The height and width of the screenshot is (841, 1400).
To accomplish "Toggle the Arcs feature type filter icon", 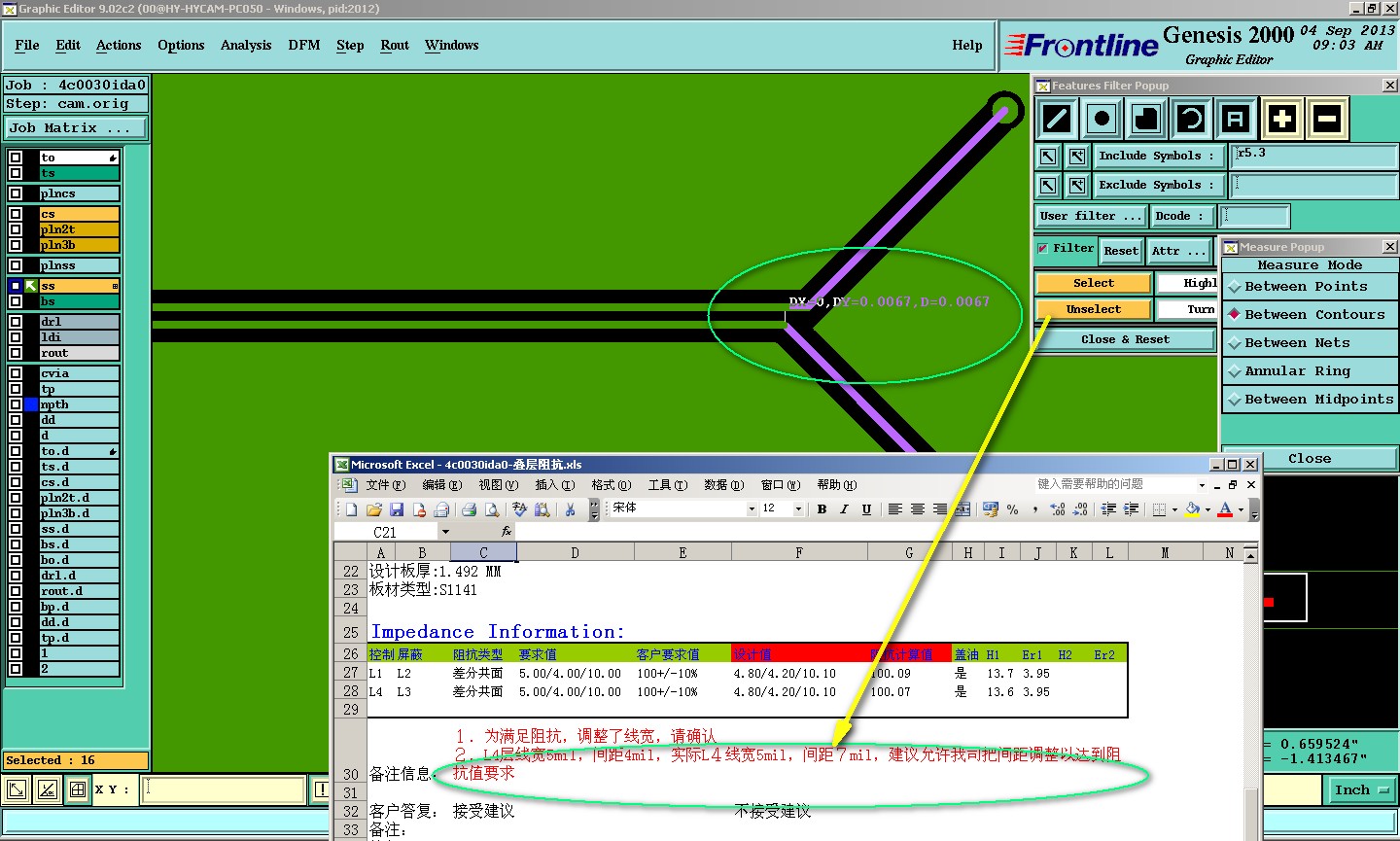I will coord(1191,120).
